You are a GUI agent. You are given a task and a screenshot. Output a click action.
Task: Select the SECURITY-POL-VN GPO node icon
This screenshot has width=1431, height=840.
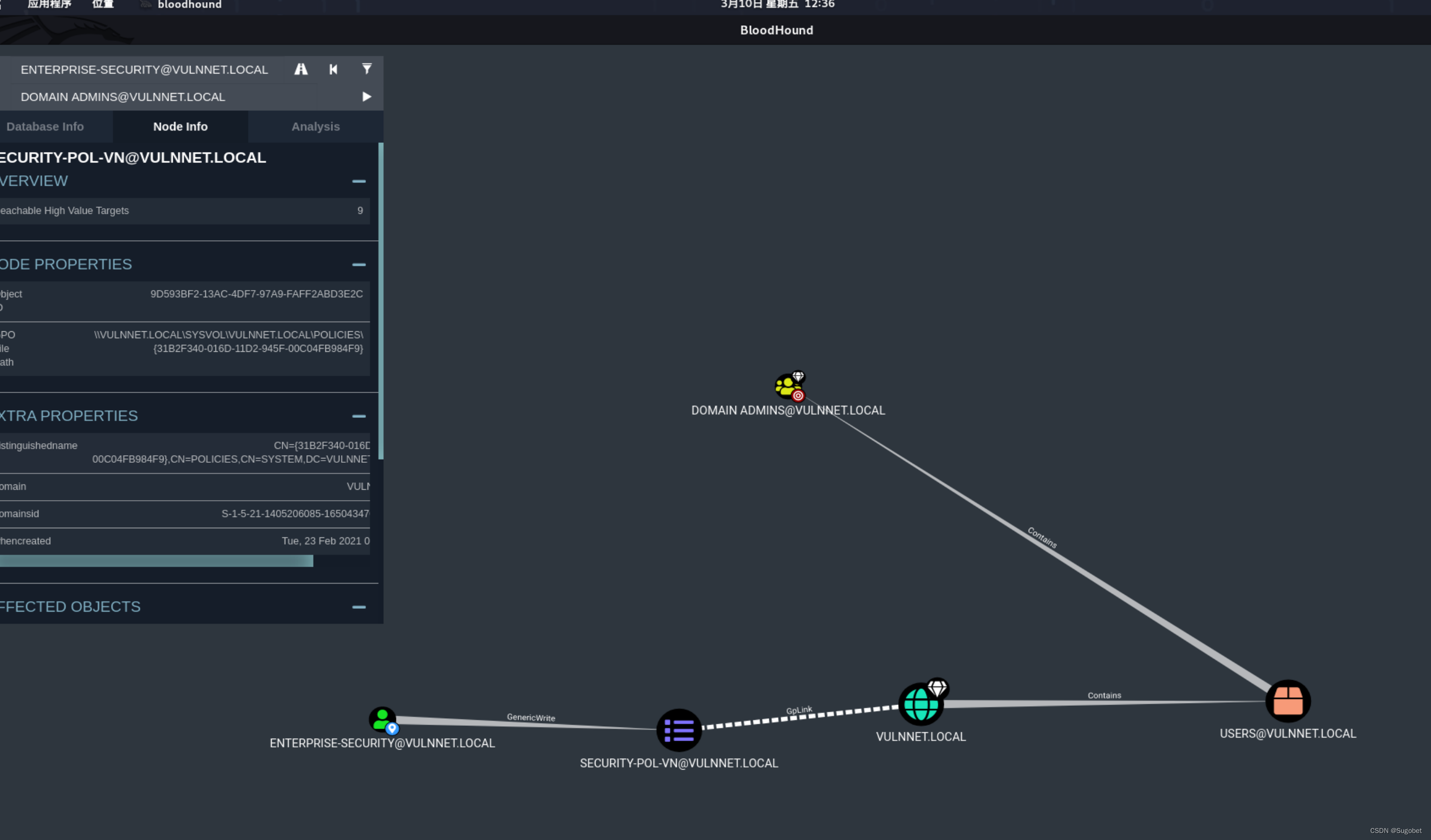point(679,730)
